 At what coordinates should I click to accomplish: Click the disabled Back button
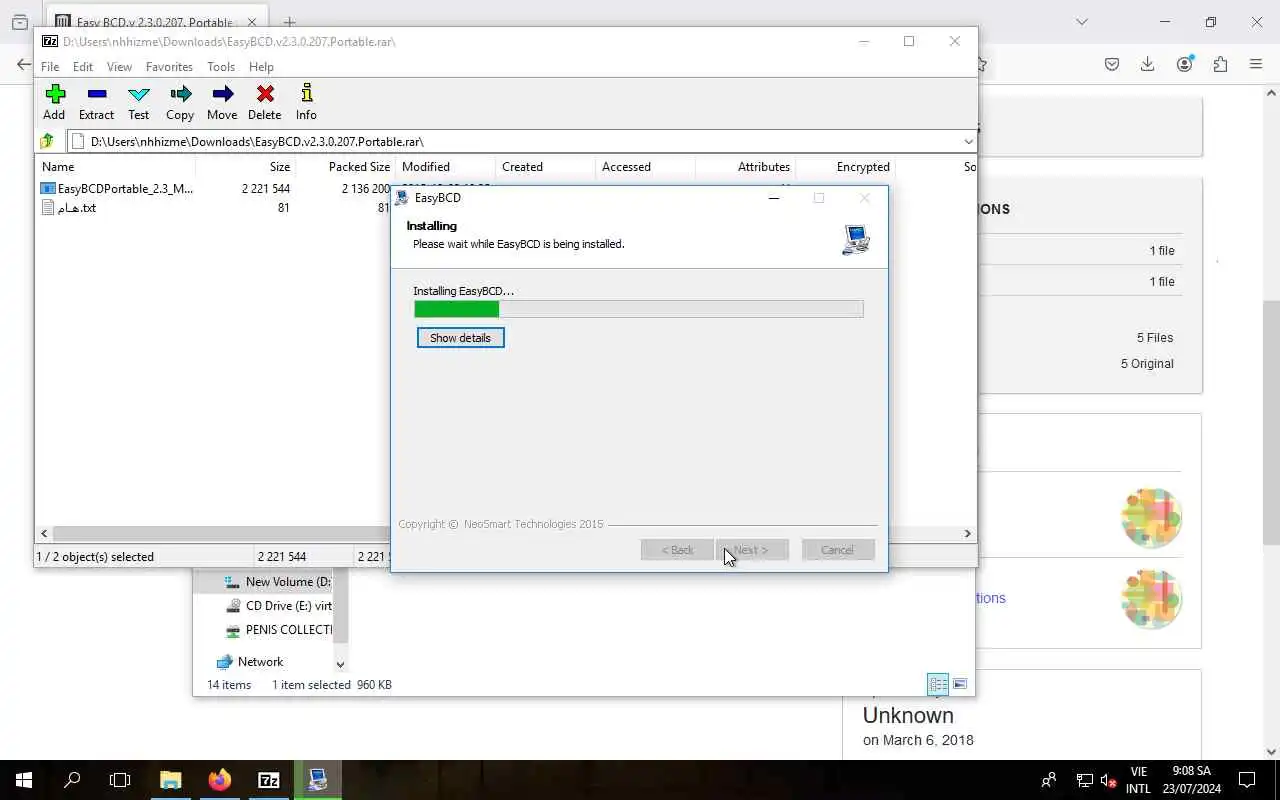pos(677,550)
